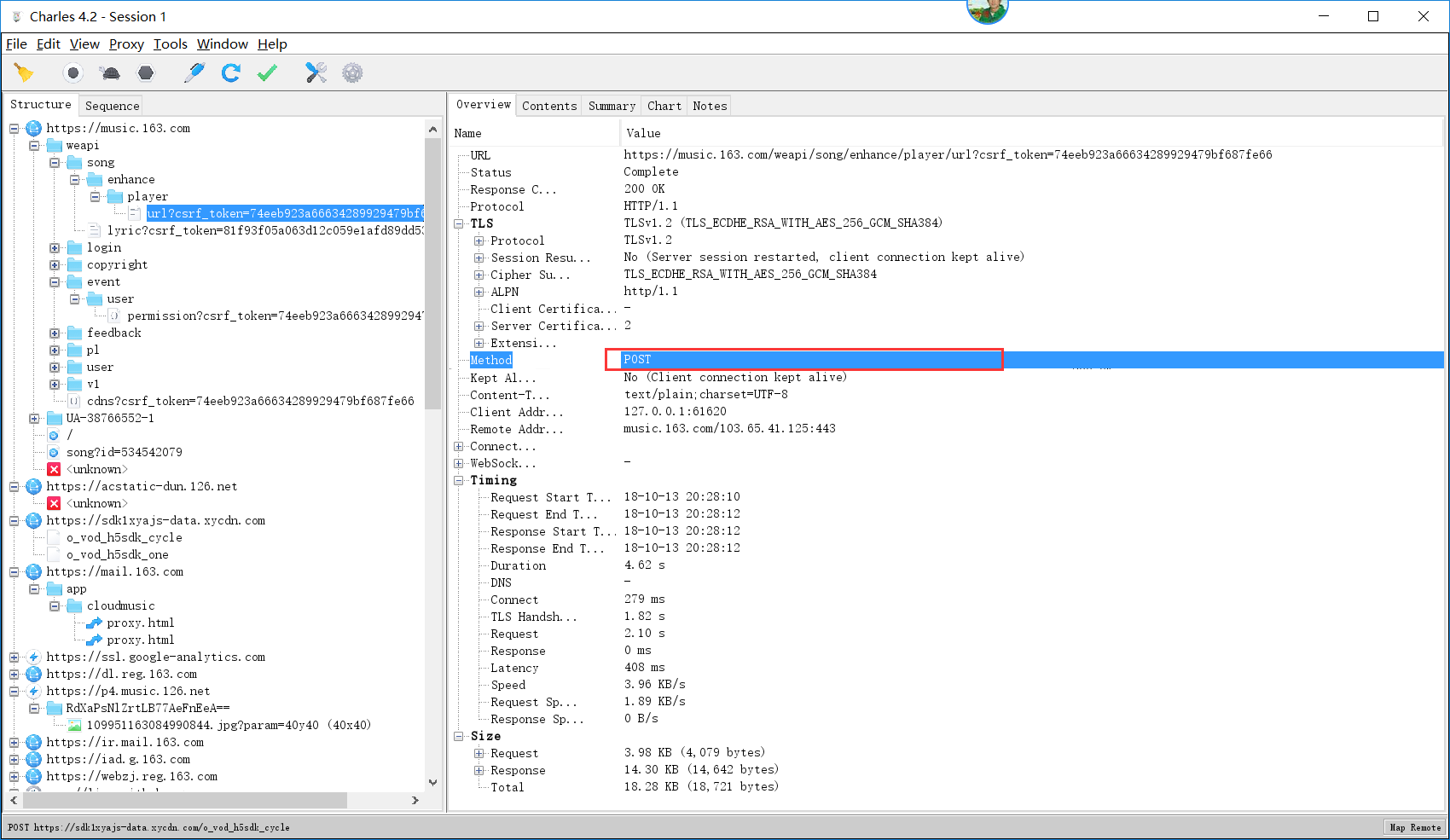1450x840 pixels.
Task: Select song?id=534542079 entry
Action: 124,452
